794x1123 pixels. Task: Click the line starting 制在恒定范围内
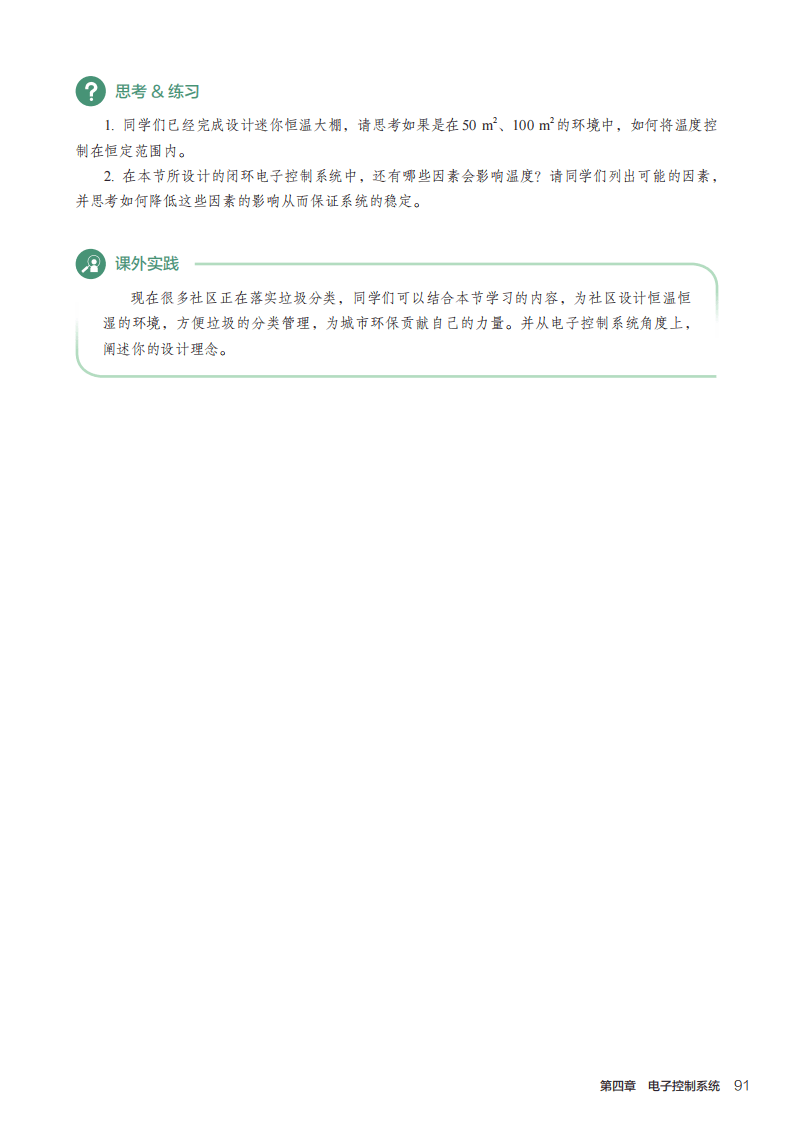click(134, 151)
